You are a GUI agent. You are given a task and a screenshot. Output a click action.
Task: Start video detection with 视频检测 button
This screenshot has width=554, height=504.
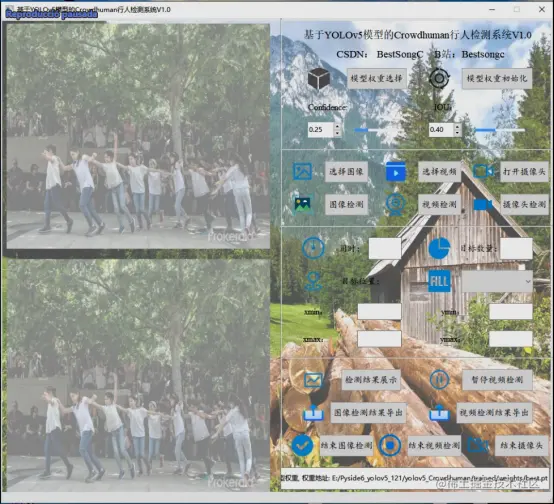click(x=439, y=204)
